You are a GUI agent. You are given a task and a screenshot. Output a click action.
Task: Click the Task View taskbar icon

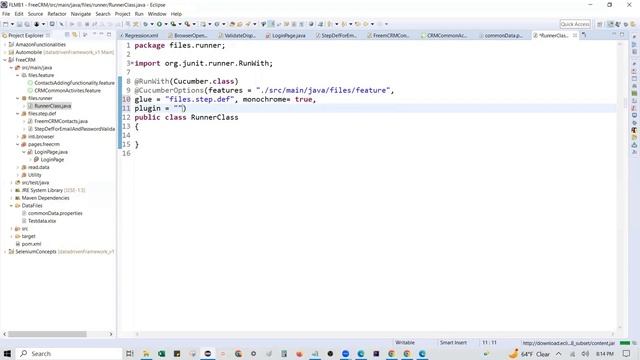tap(130, 353)
